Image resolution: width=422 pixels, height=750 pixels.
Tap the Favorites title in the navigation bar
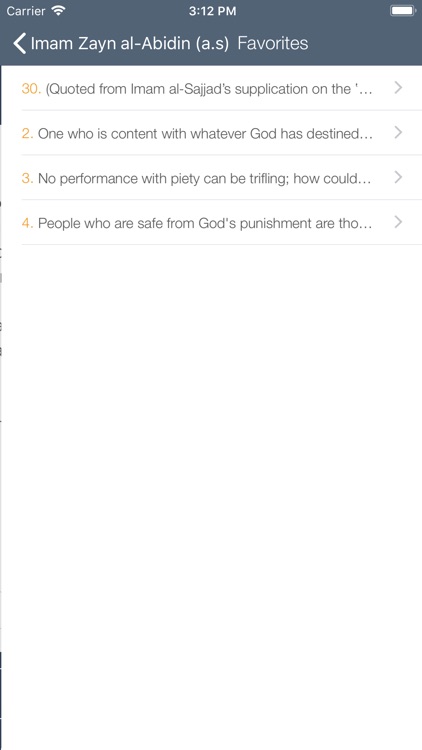tap(273, 44)
